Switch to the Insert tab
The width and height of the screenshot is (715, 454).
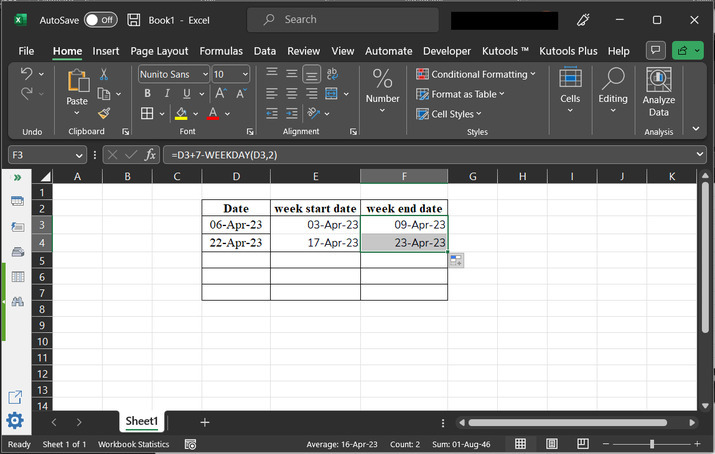pyautogui.click(x=106, y=51)
